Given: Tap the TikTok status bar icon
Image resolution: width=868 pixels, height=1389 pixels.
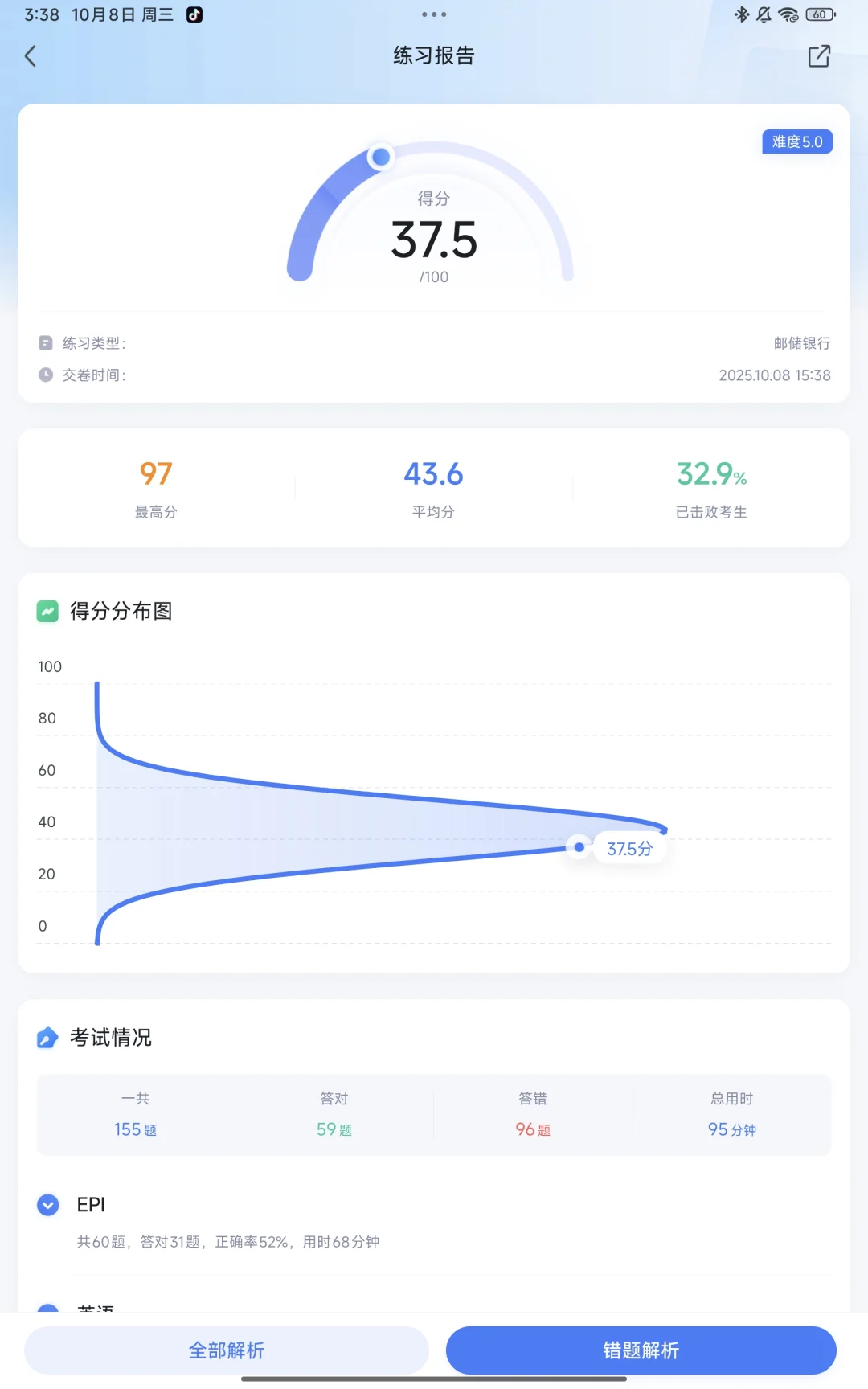Looking at the screenshot, I should click(x=194, y=14).
